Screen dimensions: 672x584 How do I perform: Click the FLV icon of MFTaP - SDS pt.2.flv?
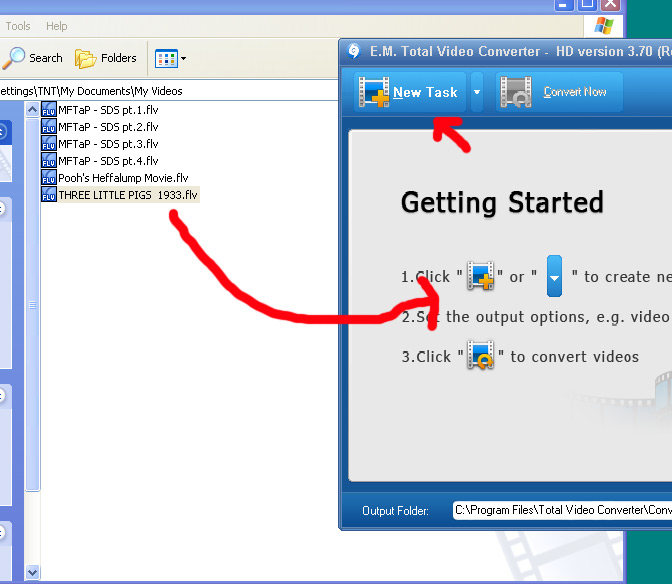pos(49,126)
